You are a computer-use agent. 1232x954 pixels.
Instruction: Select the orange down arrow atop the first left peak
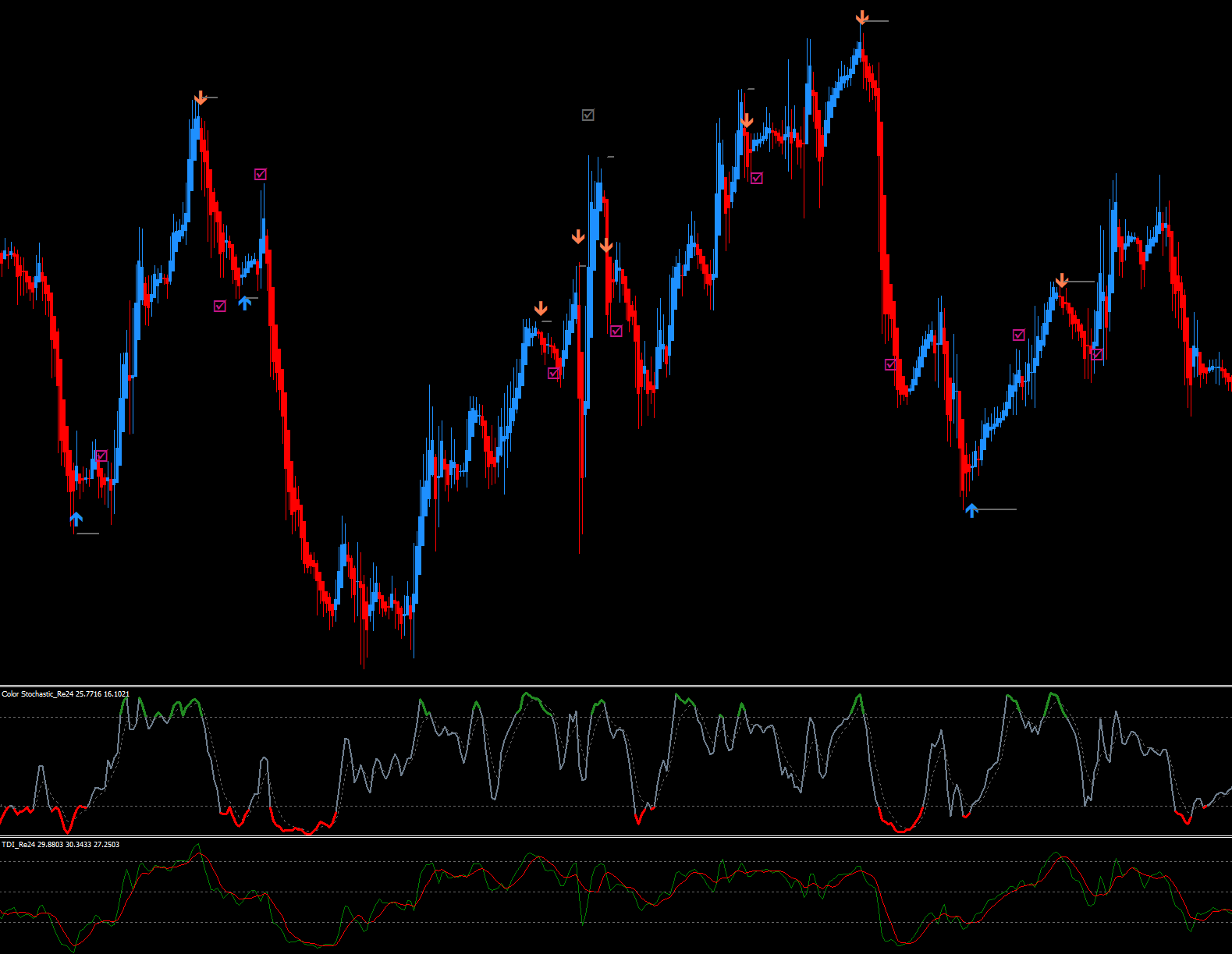[201, 98]
